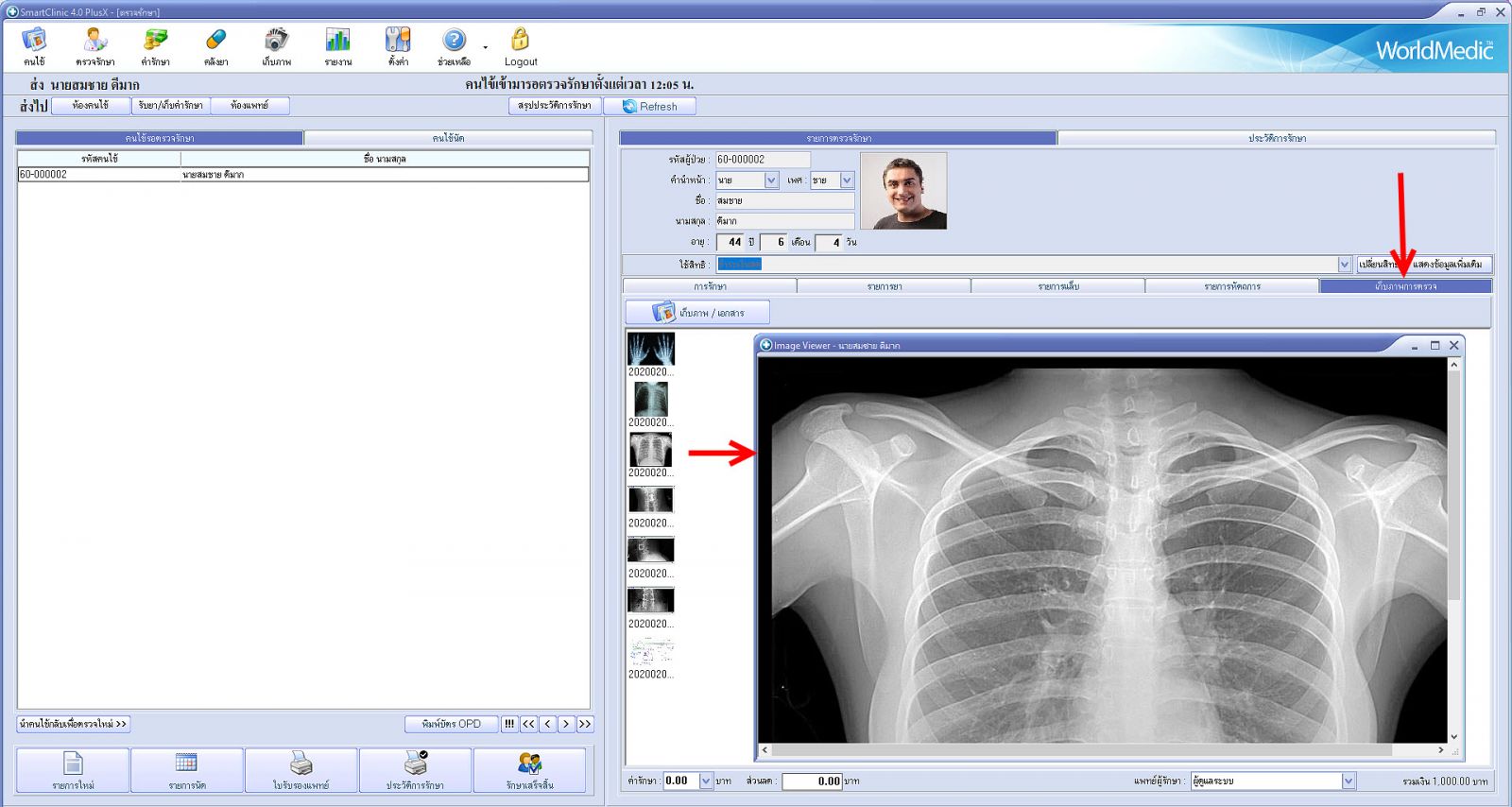This screenshot has width=1512, height=807.
Task: Open the คลังยา pharmacy stock module
Action: click(x=215, y=46)
